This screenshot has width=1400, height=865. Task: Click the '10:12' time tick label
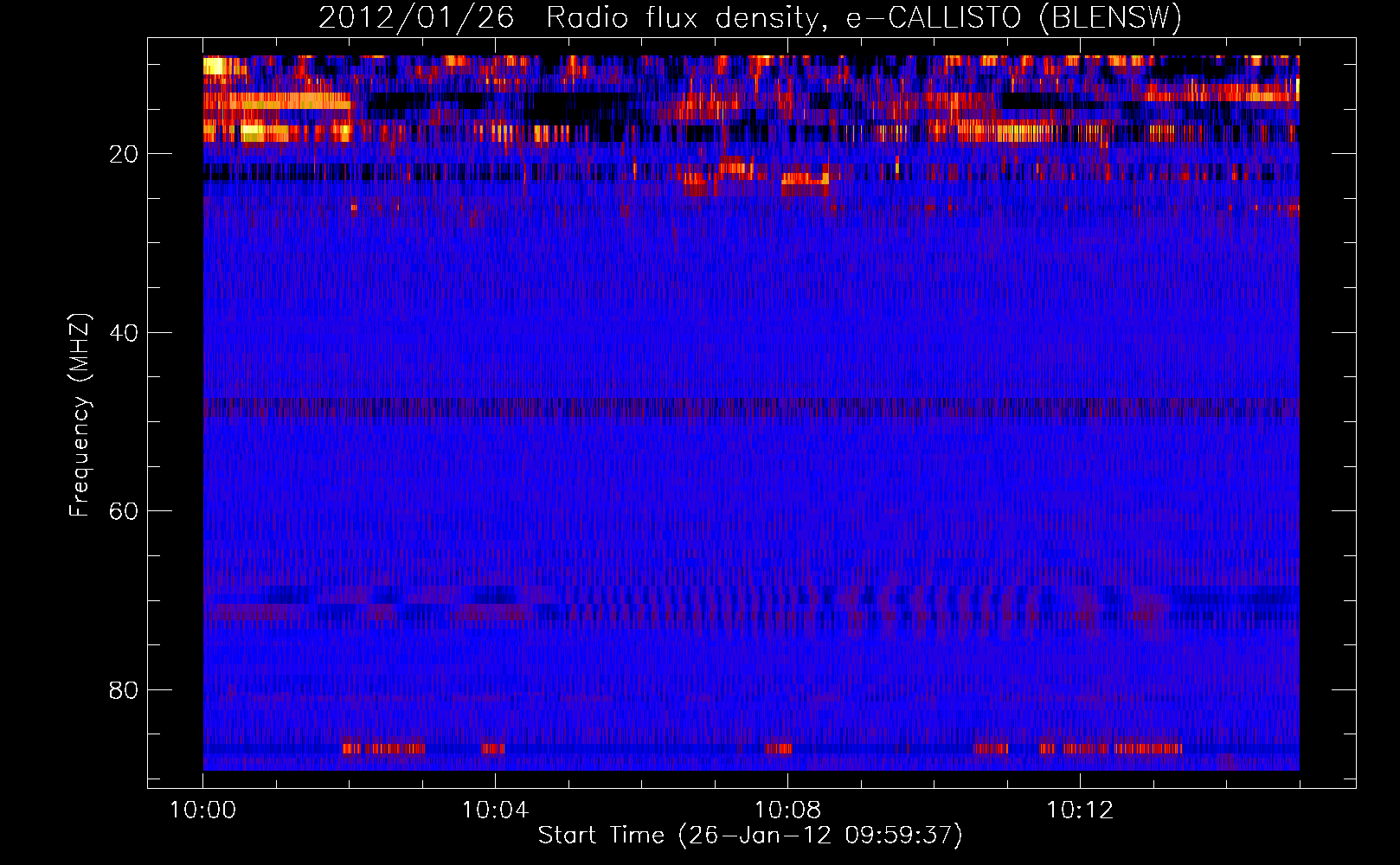(1080, 811)
